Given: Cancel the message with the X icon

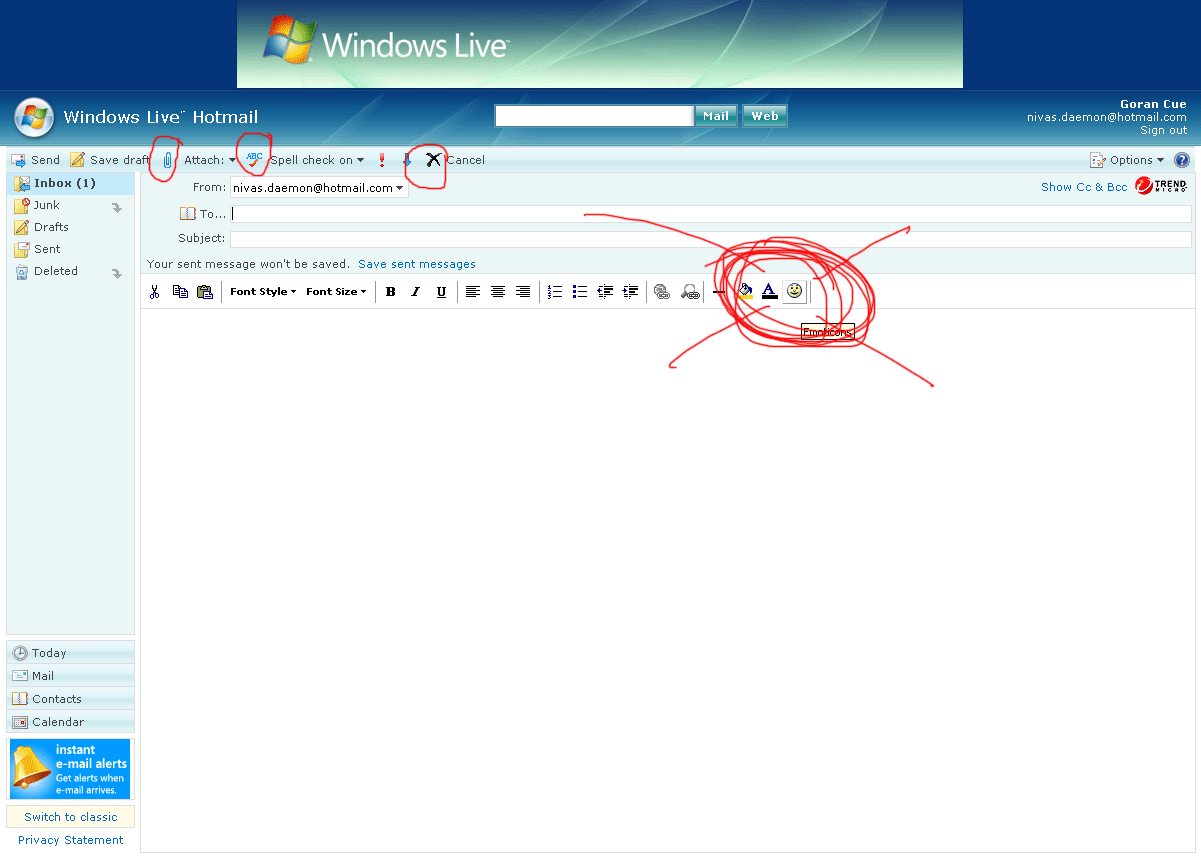Looking at the screenshot, I should (x=434, y=159).
